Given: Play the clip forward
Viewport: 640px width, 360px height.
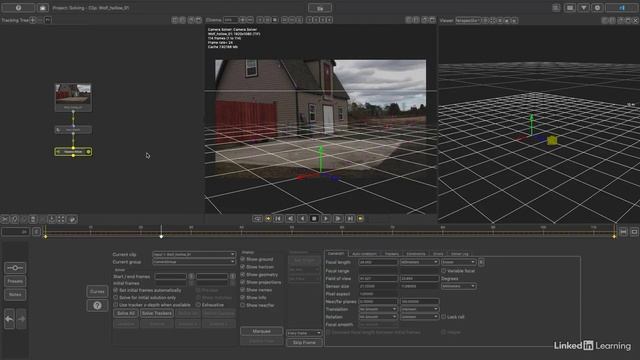Looking at the screenshot, I should (326, 219).
